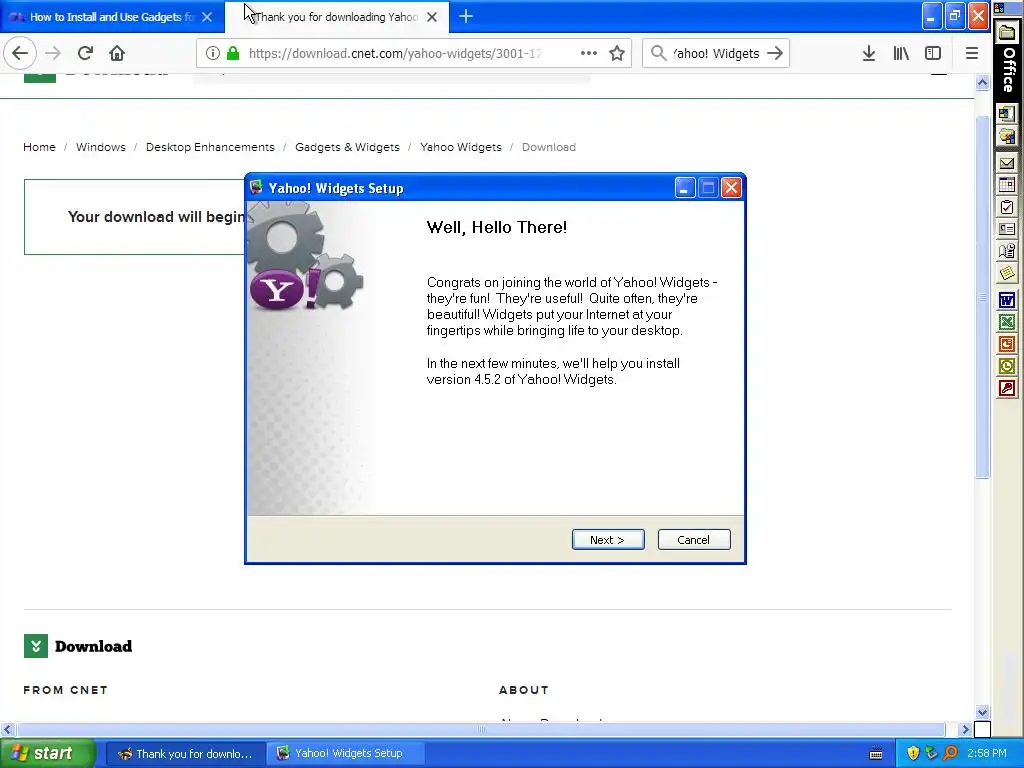
Task: Select the 'Thank you for downloading Yahoo' tab
Action: (337, 17)
